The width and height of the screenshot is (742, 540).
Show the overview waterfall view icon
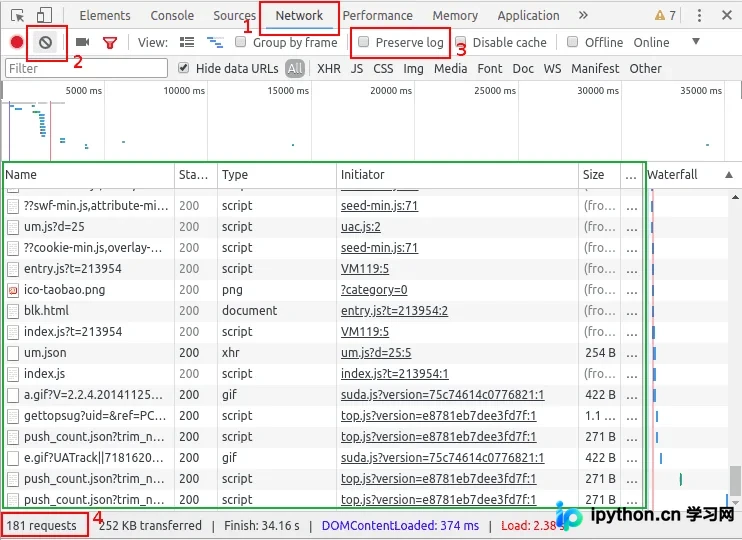[x=215, y=43]
